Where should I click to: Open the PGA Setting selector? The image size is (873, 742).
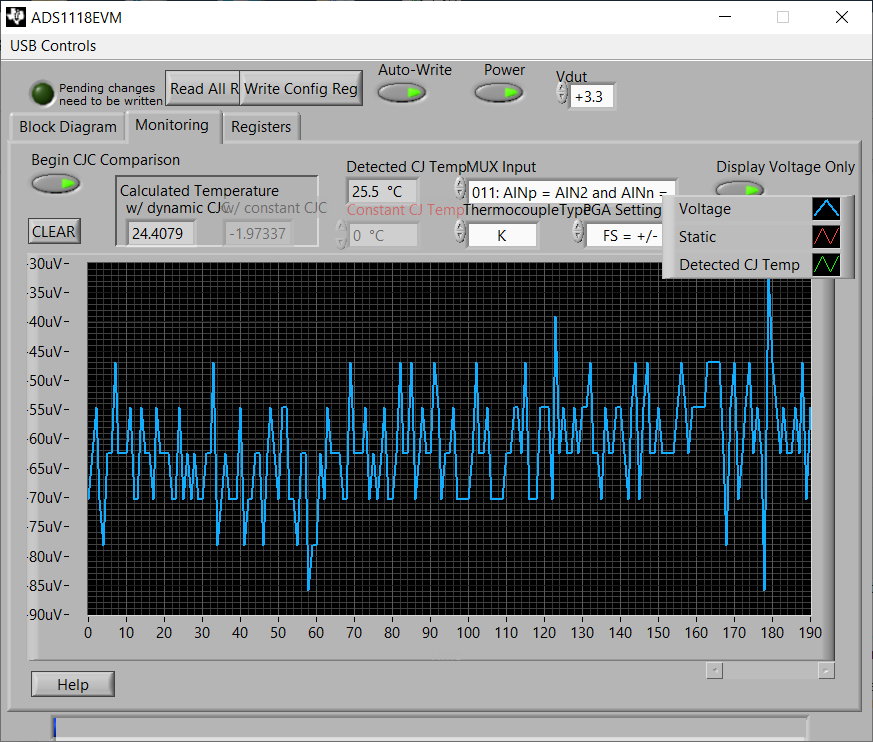pos(622,235)
